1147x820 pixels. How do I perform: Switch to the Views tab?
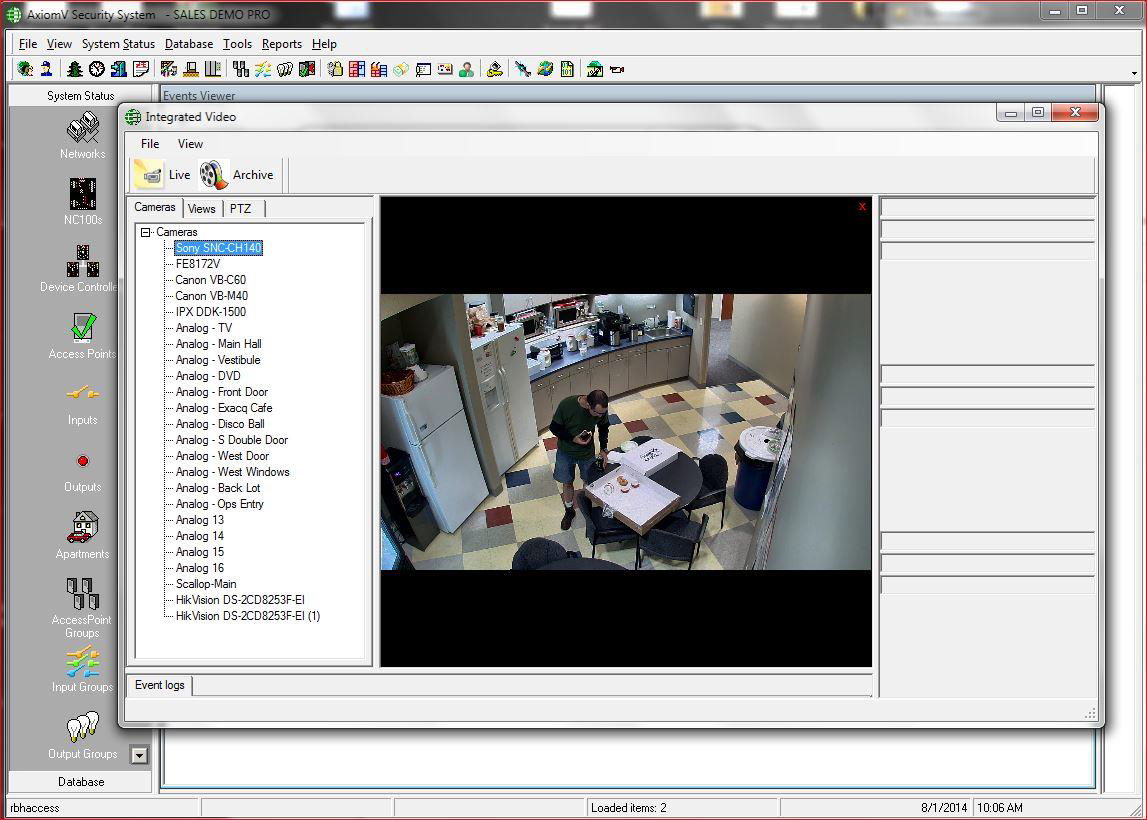(202, 209)
